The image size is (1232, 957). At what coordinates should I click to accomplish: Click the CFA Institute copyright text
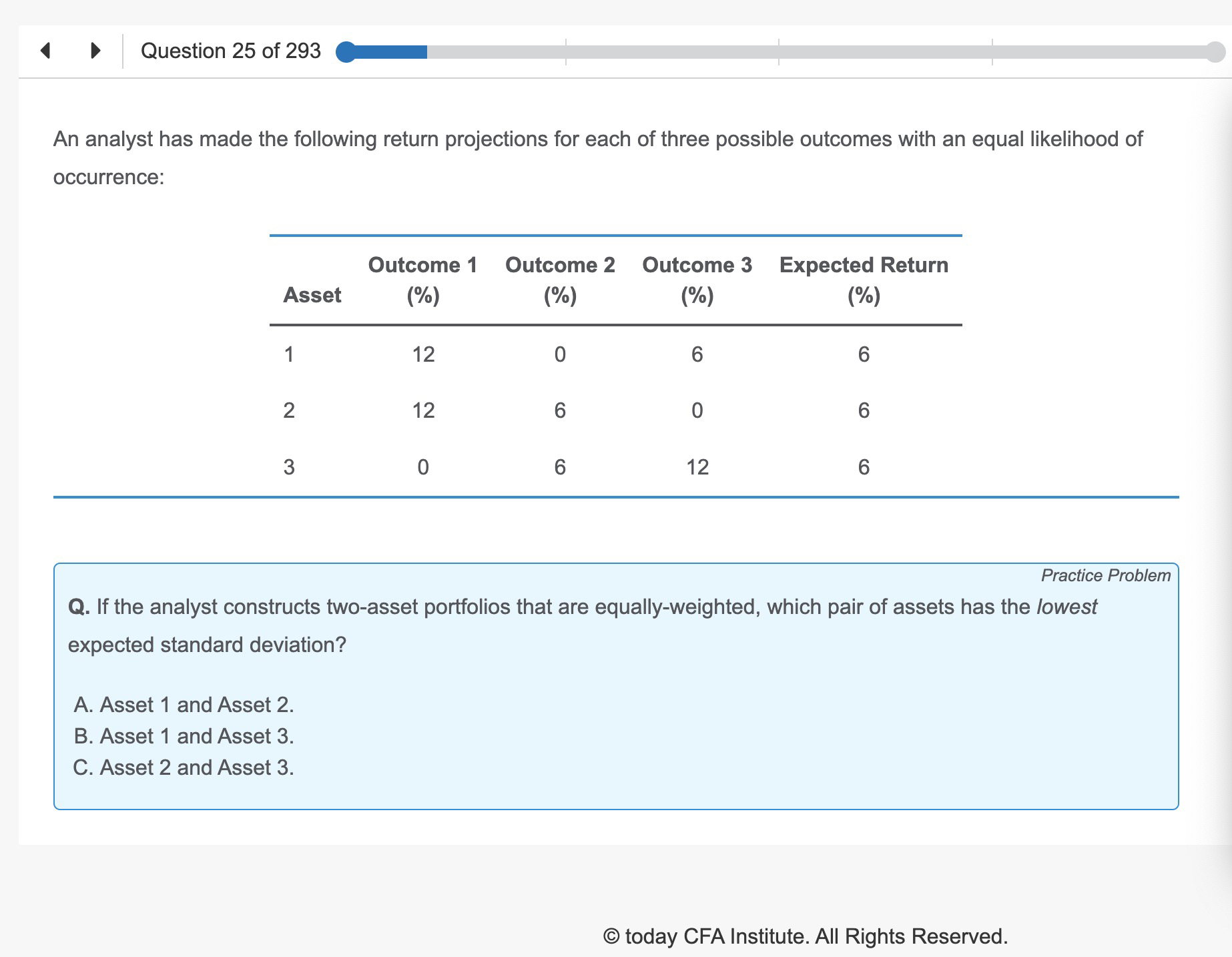pyautogui.click(x=805, y=936)
